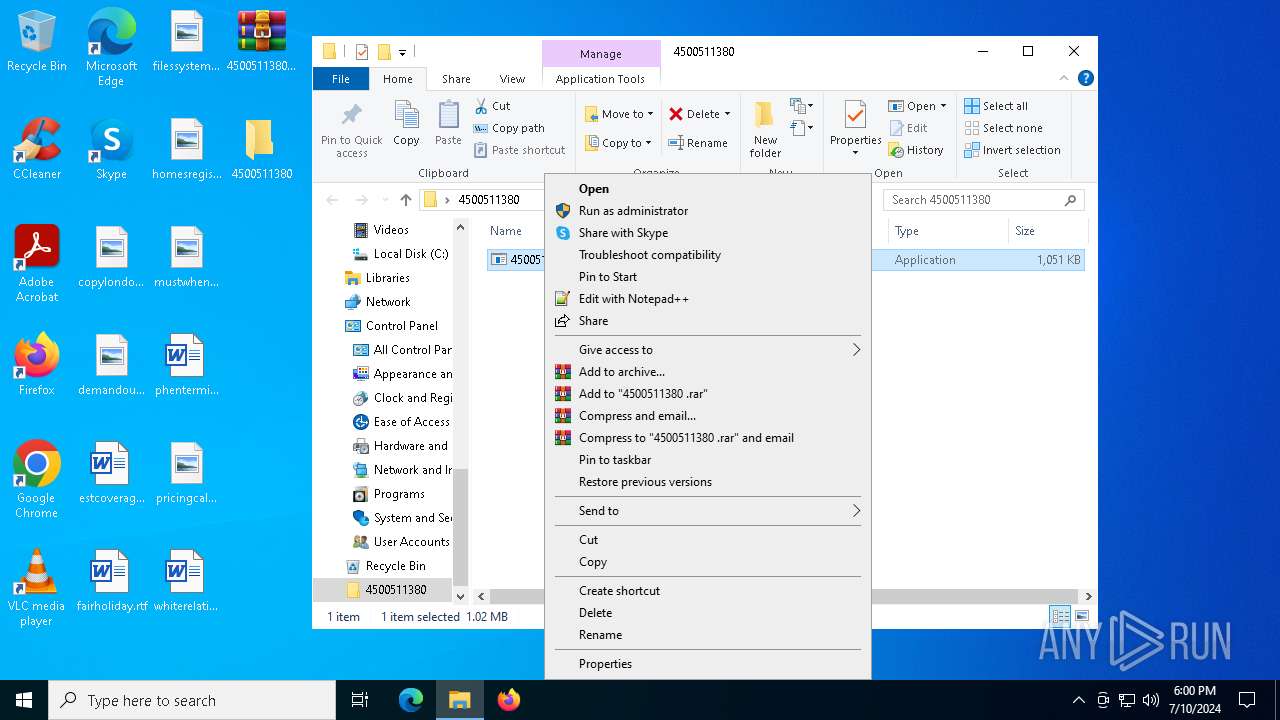Open VLC media player desktop shortcut

tap(37, 588)
